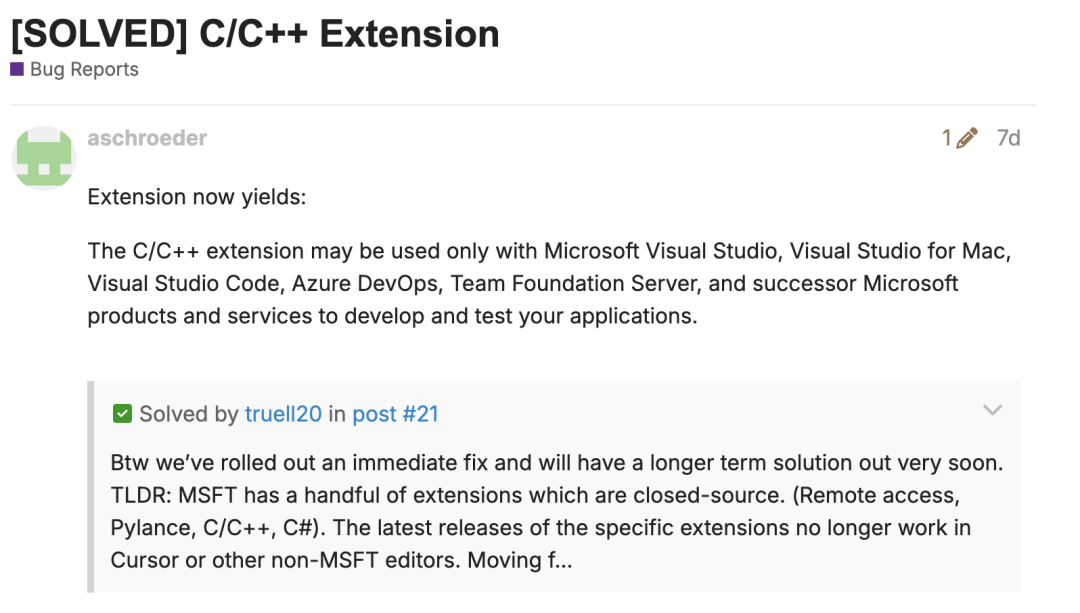The height and width of the screenshot is (613, 1080).
Task: Click the 'Azure DevOps' text in post
Action: tap(365, 283)
